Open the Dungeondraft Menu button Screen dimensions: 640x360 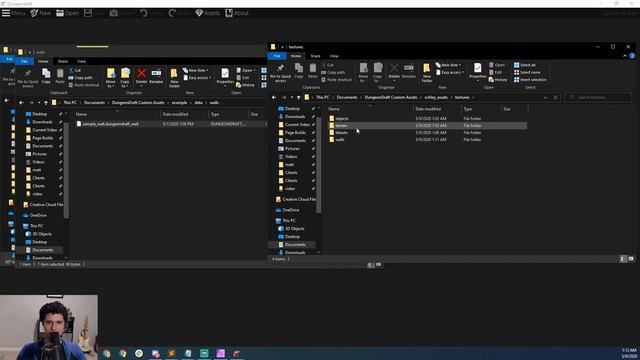(x=13, y=13)
